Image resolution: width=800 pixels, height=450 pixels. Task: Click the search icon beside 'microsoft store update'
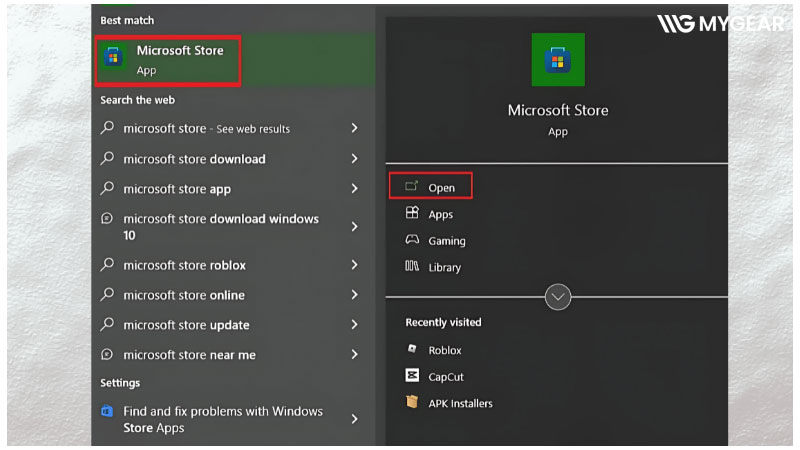(x=107, y=324)
